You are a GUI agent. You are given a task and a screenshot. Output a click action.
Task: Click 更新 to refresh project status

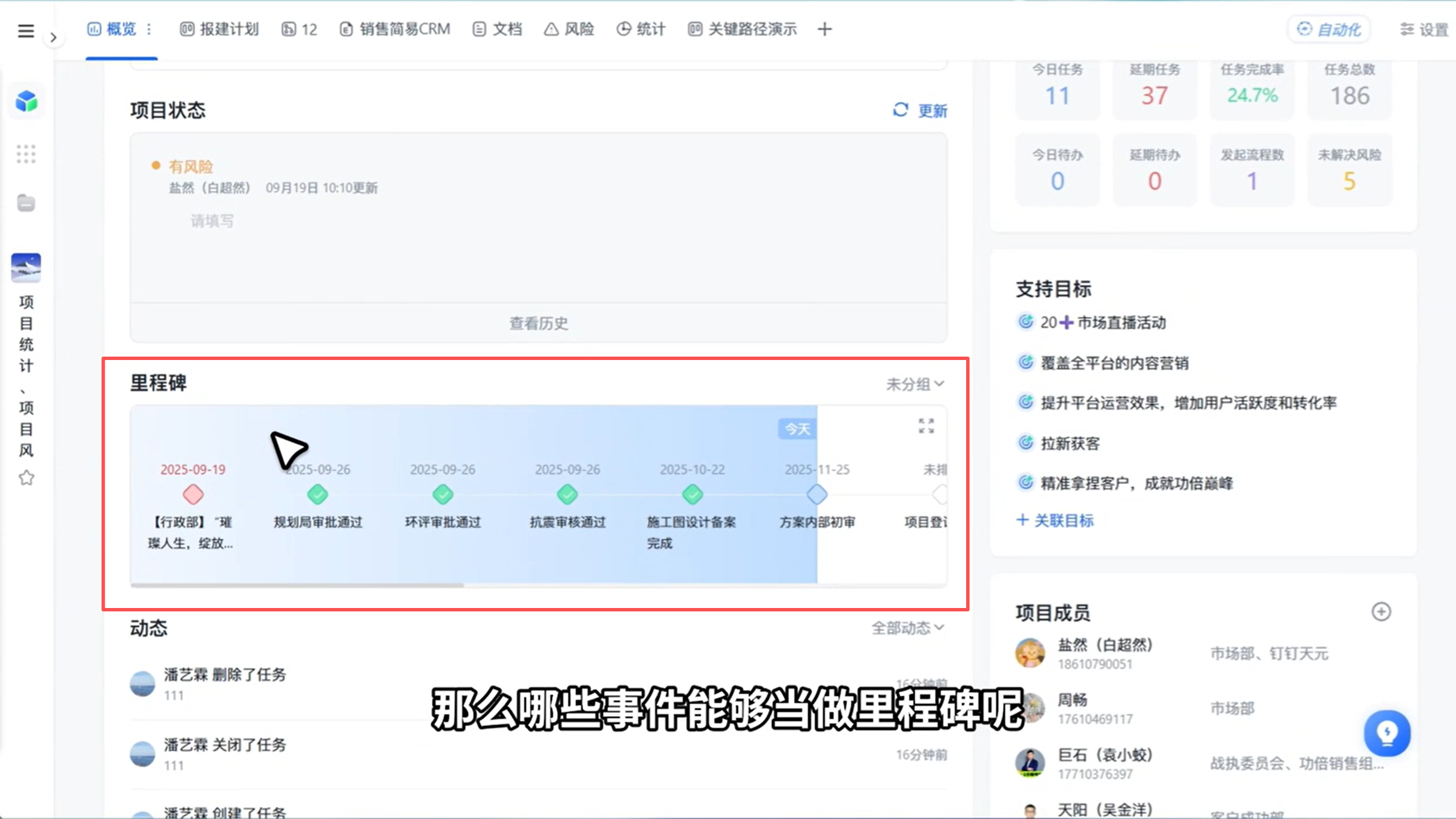pyautogui.click(x=920, y=110)
